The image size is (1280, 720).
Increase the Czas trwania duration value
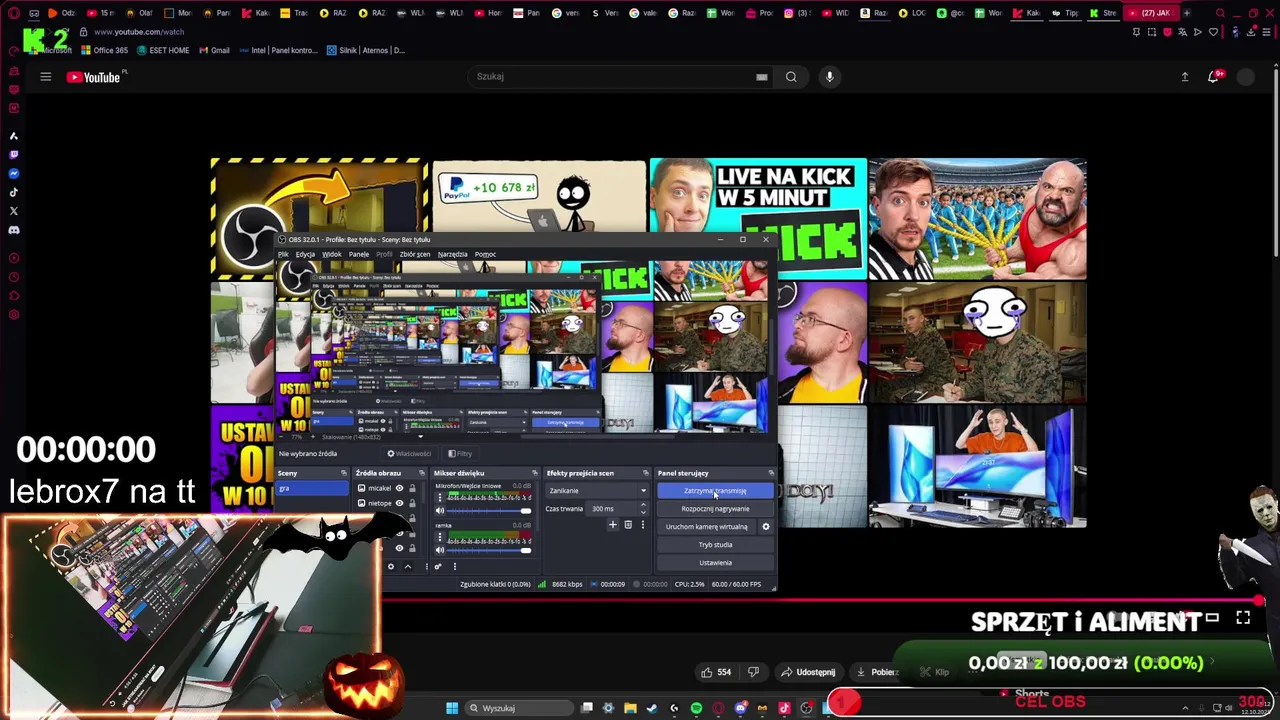(x=643, y=505)
